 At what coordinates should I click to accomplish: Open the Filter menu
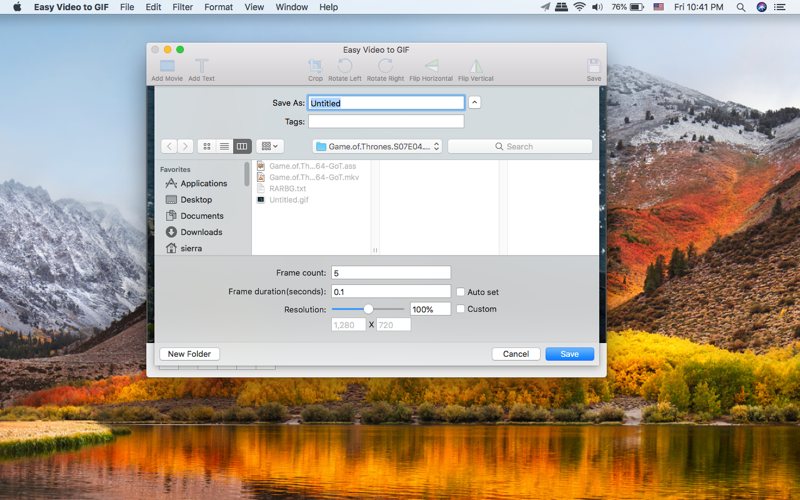(x=182, y=7)
